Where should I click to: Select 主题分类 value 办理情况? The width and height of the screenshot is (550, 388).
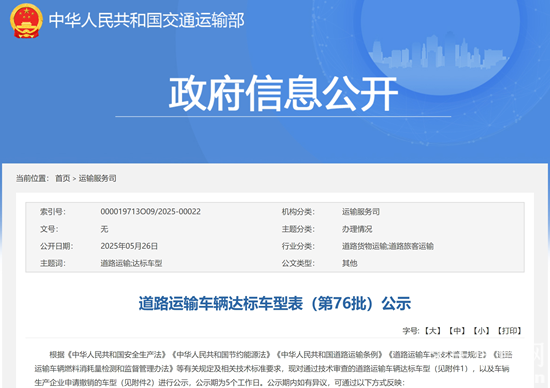pos(357,229)
